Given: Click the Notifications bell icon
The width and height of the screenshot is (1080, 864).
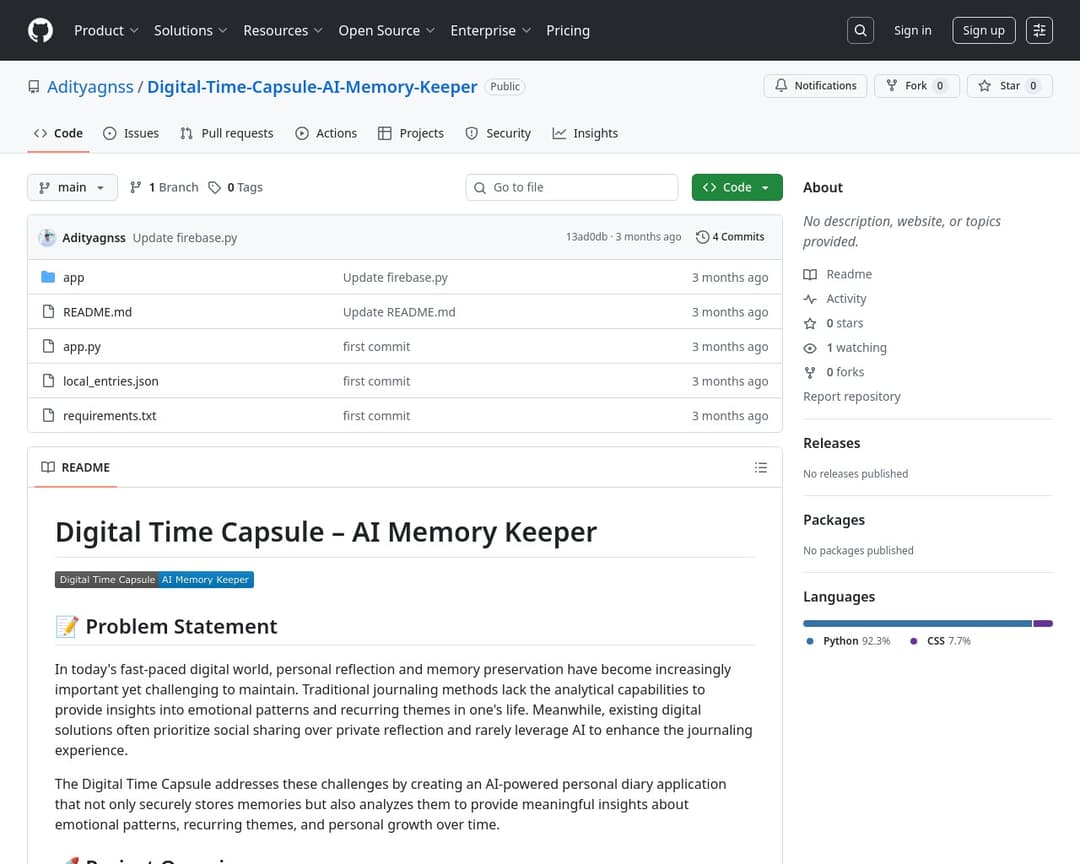Looking at the screenshot, I should click(782, 85).
